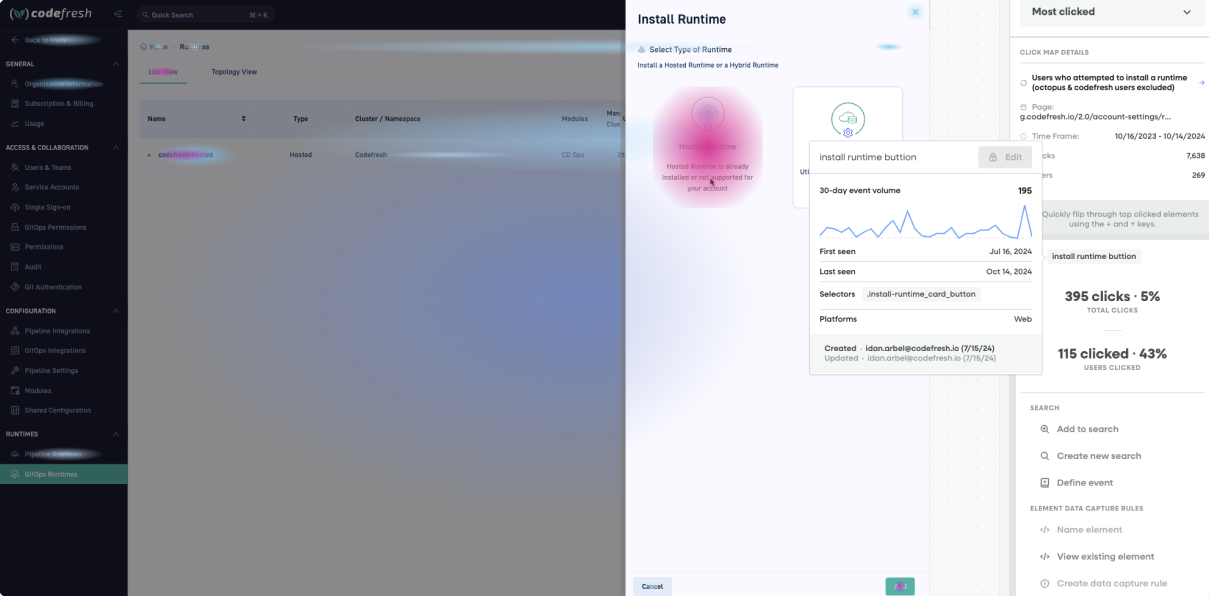Click Cancel in Install Runtime panel
The image size is (1209, 596).
[652, 586]
